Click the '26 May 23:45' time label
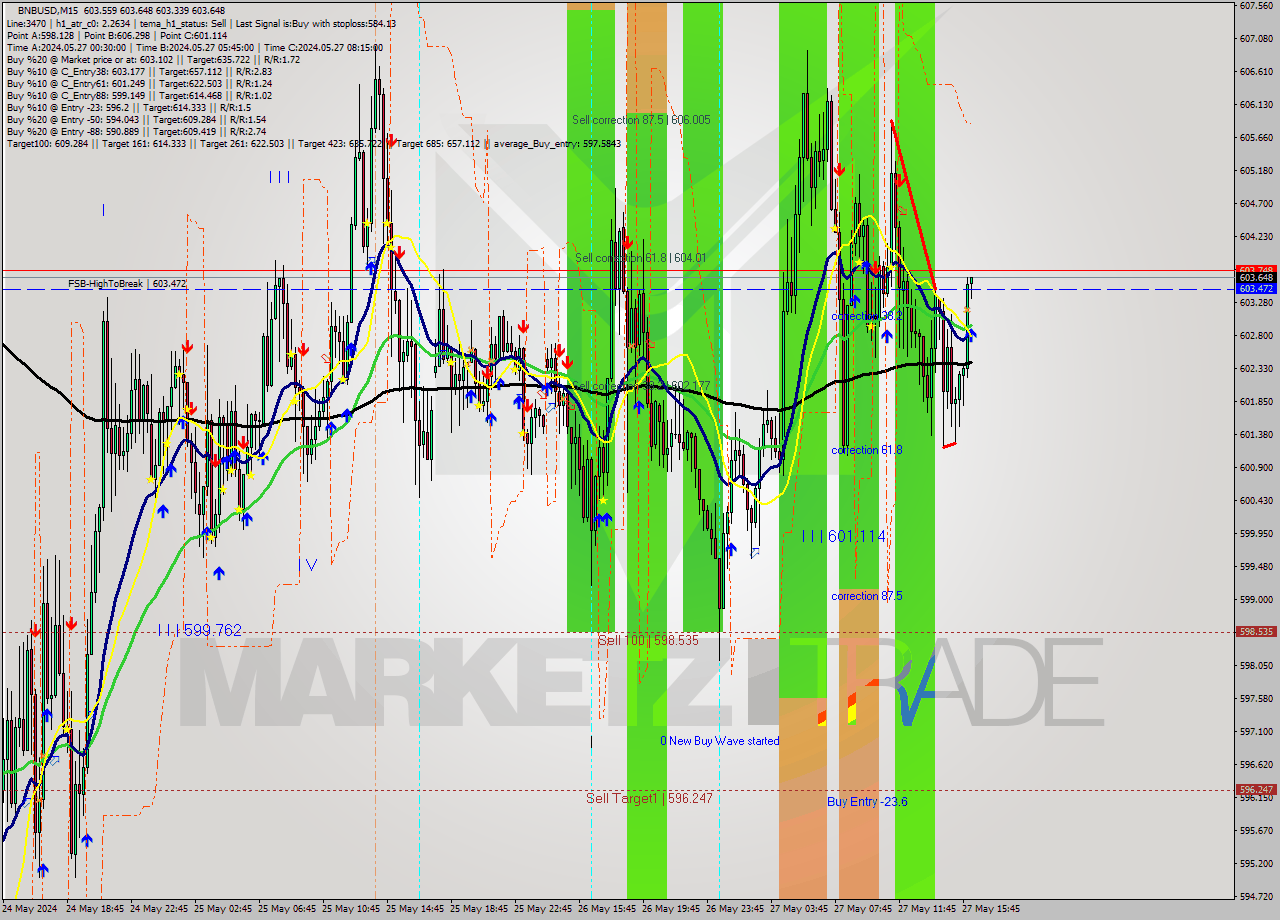 (x=735, y=909)
